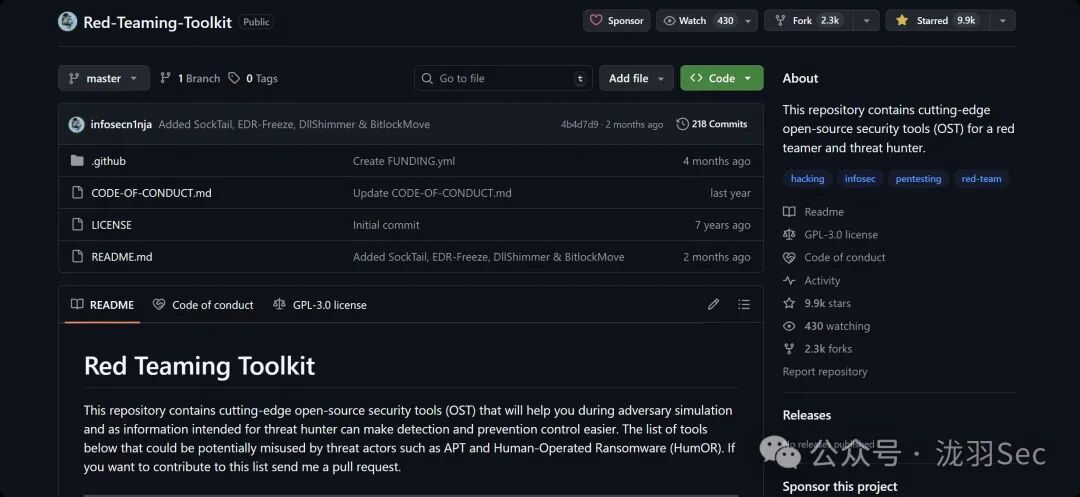The height and width of the screenshot is (497, 1080).
Task: Click the eye icon beside 430 watching
Action: [789, 326]
